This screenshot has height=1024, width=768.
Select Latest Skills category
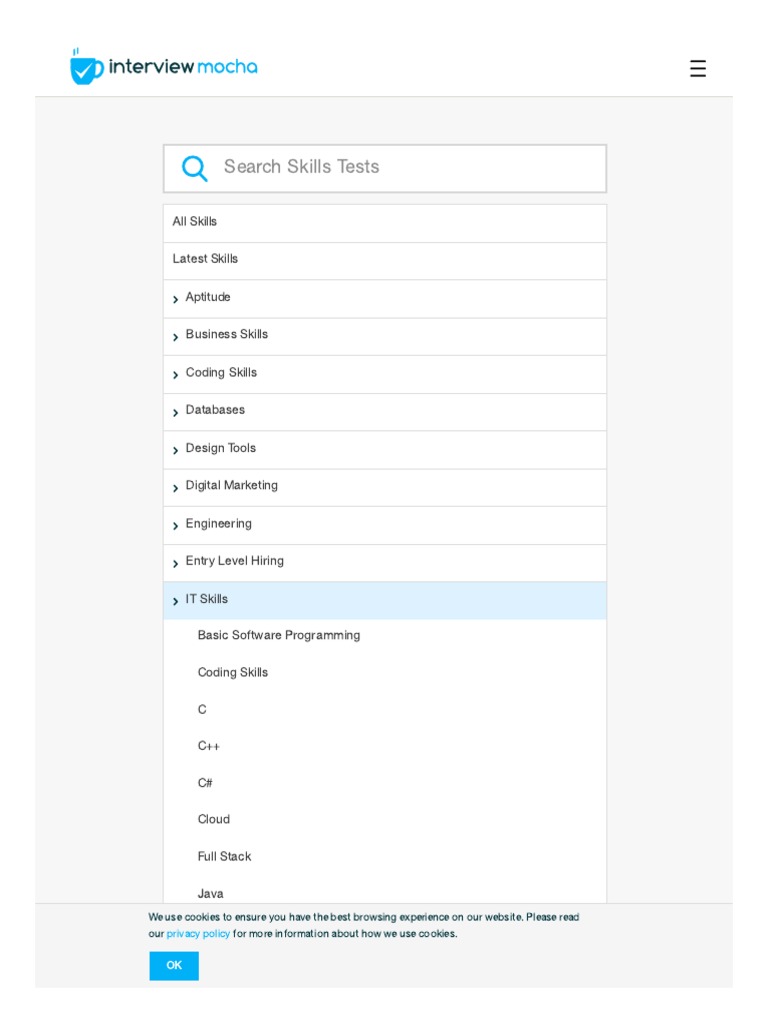pos(385,261)
